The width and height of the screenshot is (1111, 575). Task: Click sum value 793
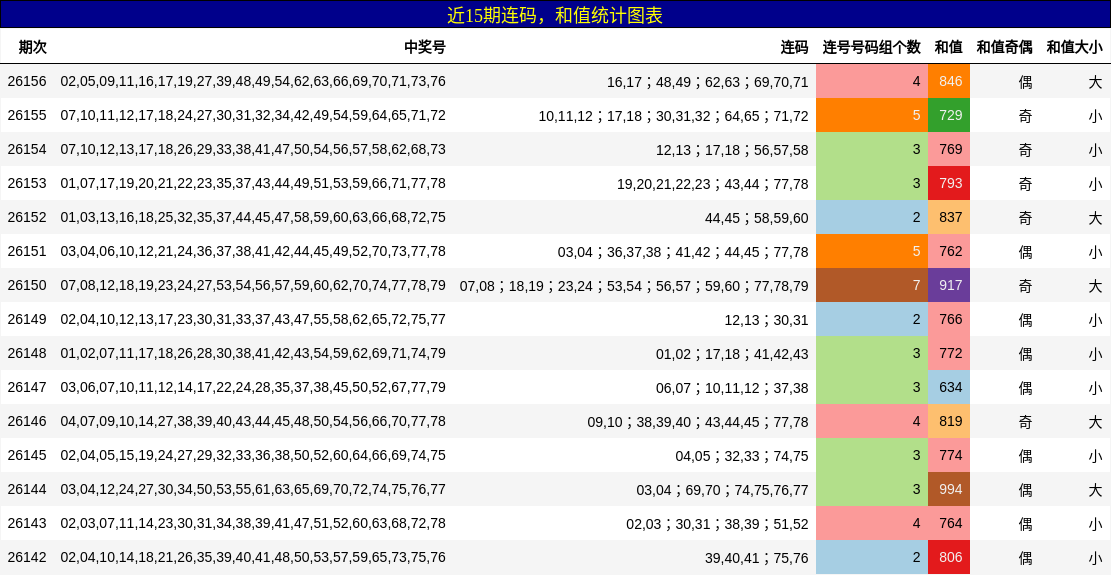tap(950, 183)
